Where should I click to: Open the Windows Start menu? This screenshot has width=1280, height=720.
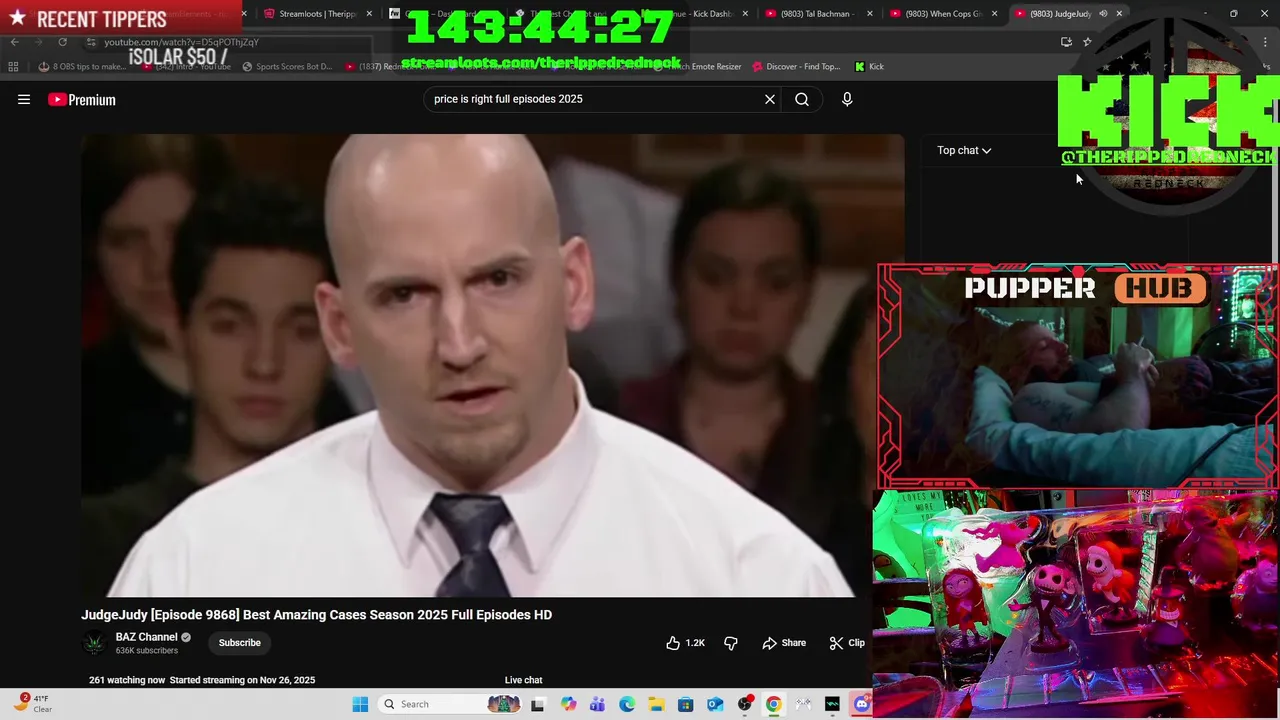point(360,704)
